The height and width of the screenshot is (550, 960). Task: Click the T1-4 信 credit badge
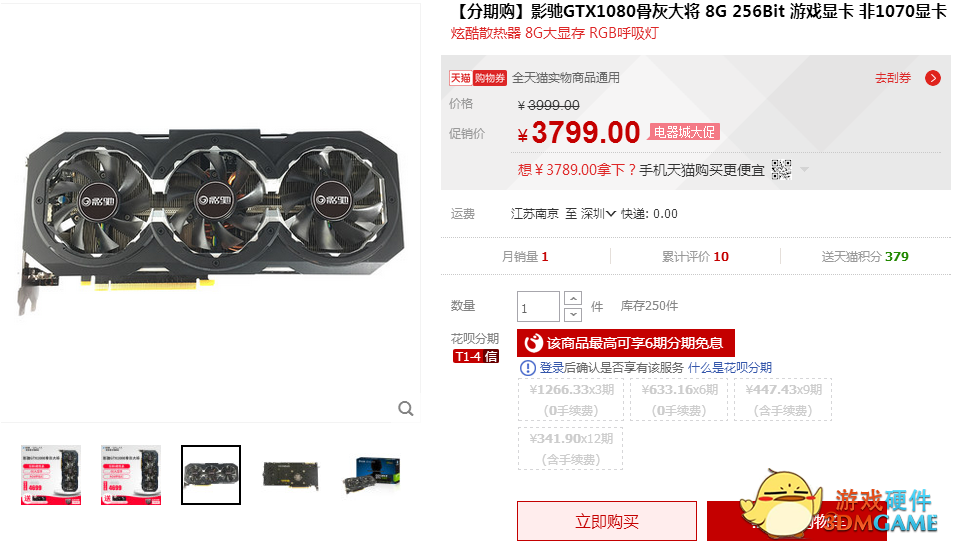coord(476,356)
